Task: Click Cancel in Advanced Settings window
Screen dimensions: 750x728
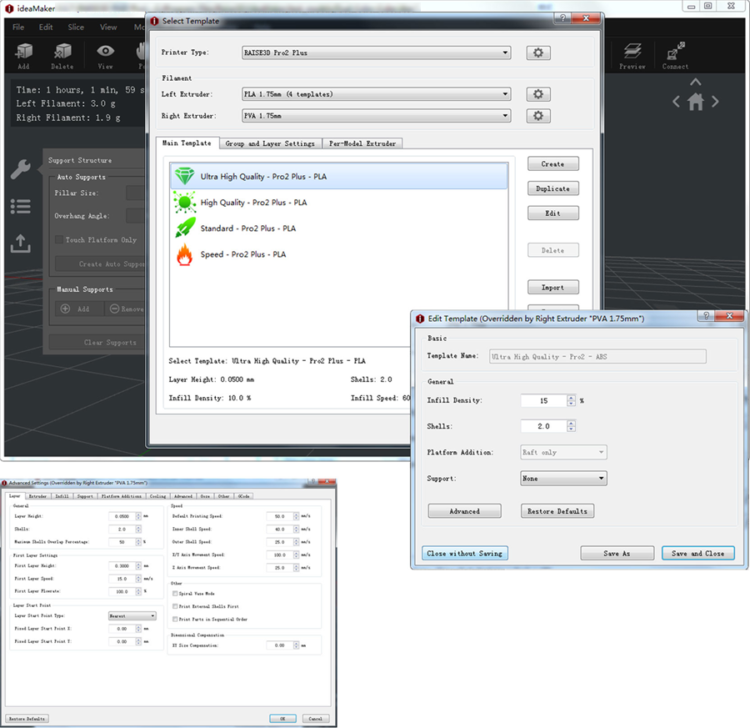Action: [x=316, y=718]
